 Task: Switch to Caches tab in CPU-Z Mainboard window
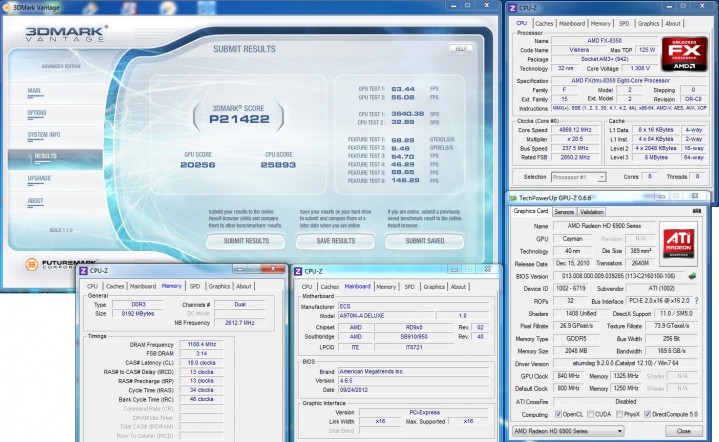point(330,287)
